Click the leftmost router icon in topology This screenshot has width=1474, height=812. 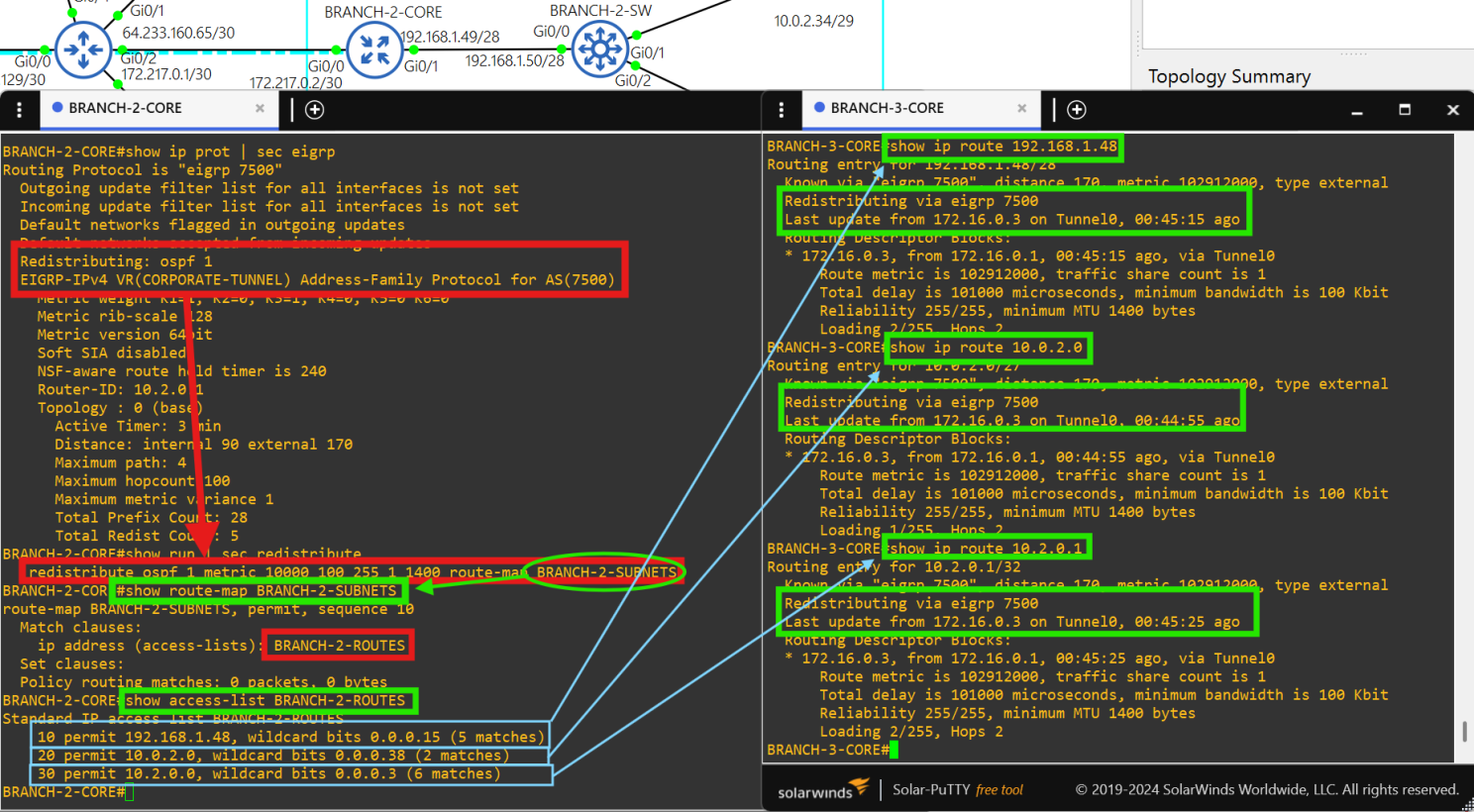pos(83,49)
